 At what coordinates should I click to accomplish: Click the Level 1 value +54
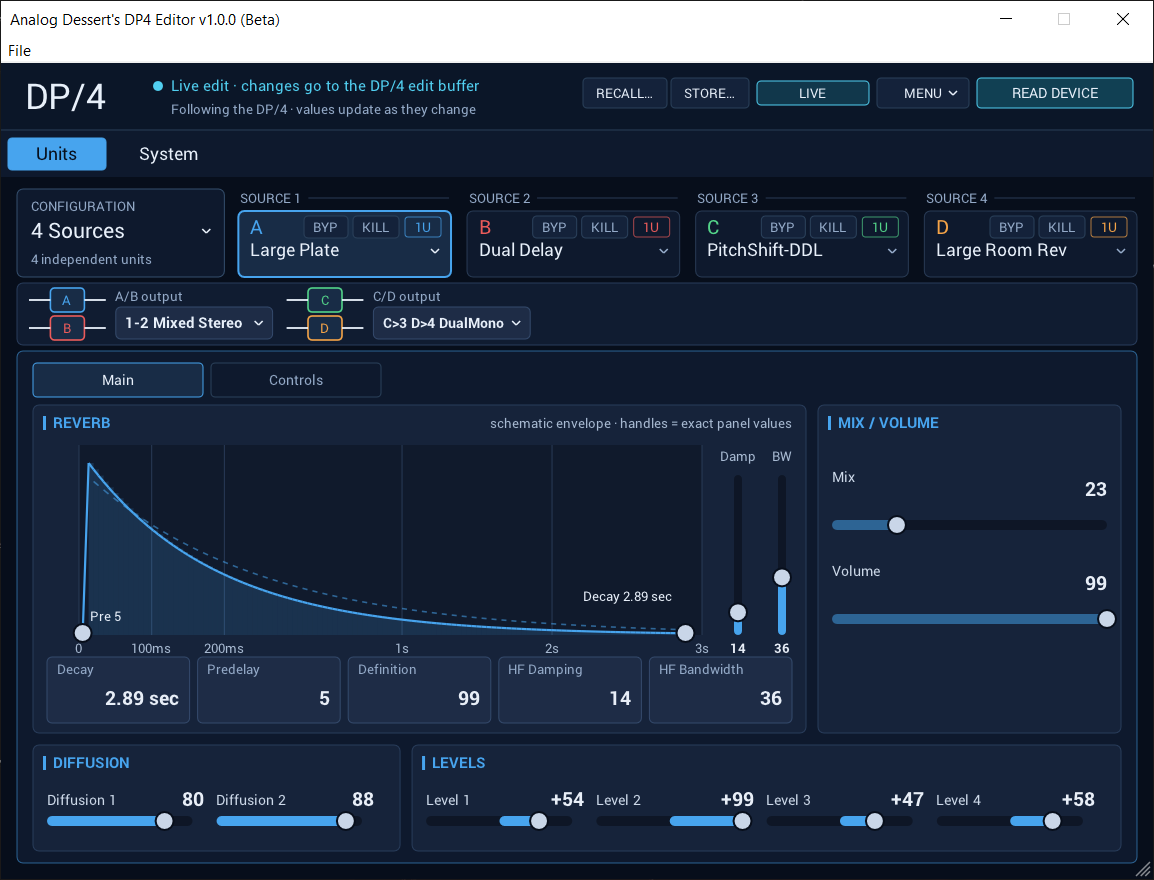(x=567, y=800)
